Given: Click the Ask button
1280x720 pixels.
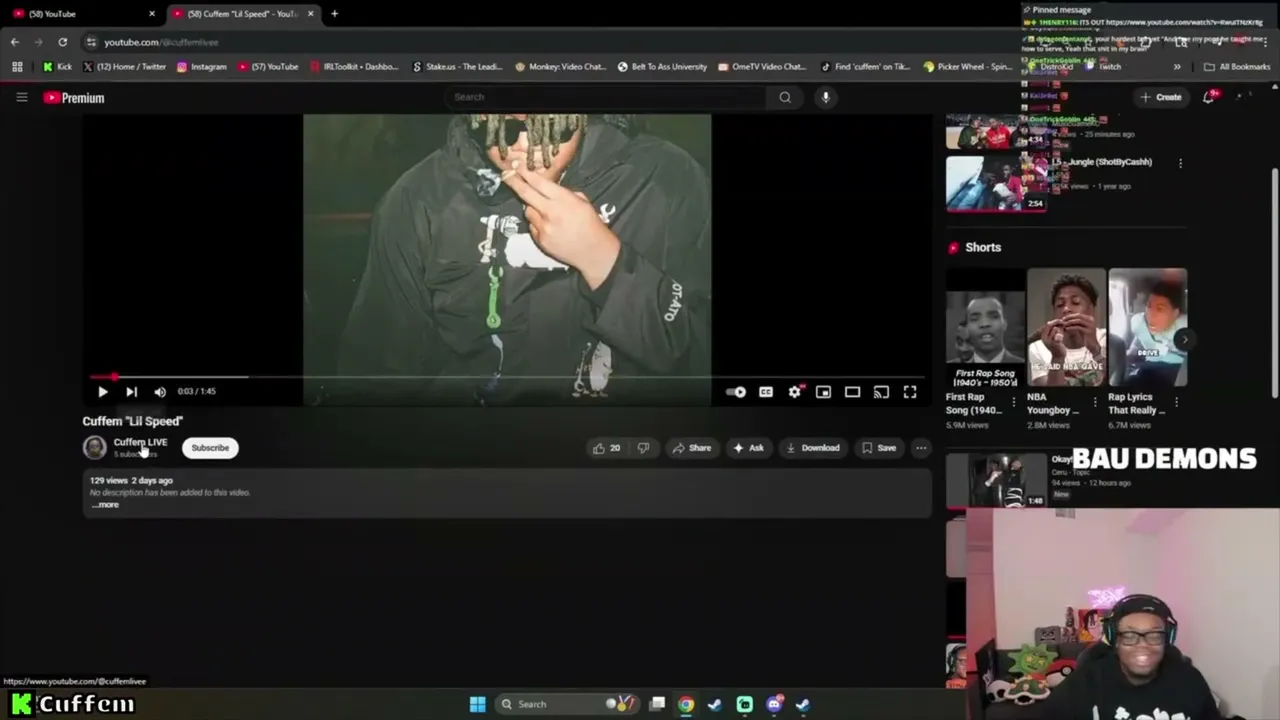Looking at the screenshot, I should coord(748,448).
